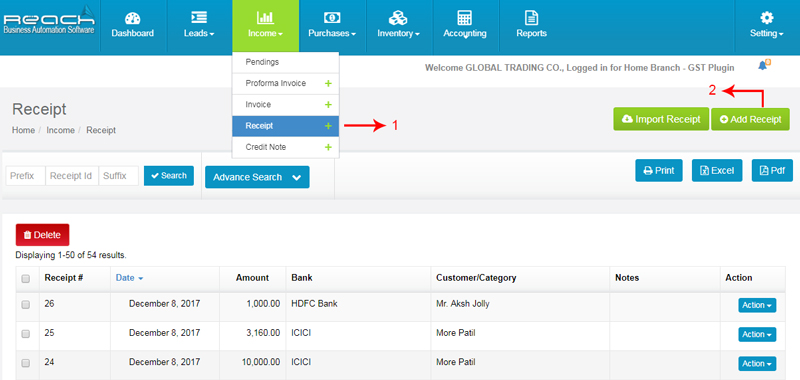Click the HDFC Bank cell
The image size is (800, 380).
pyautogui.click(x=314, y=303)
